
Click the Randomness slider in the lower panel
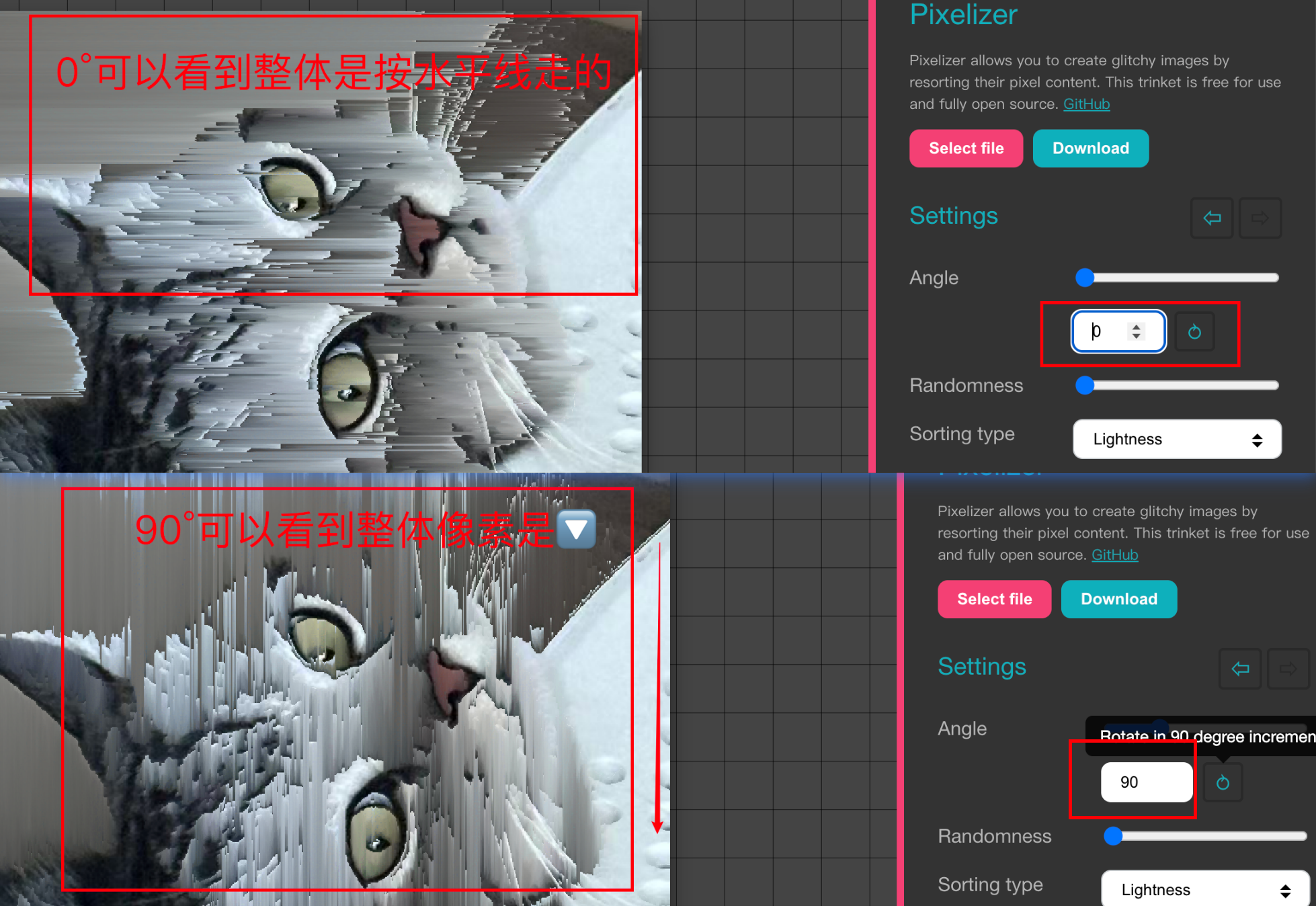click(1205, 836)
